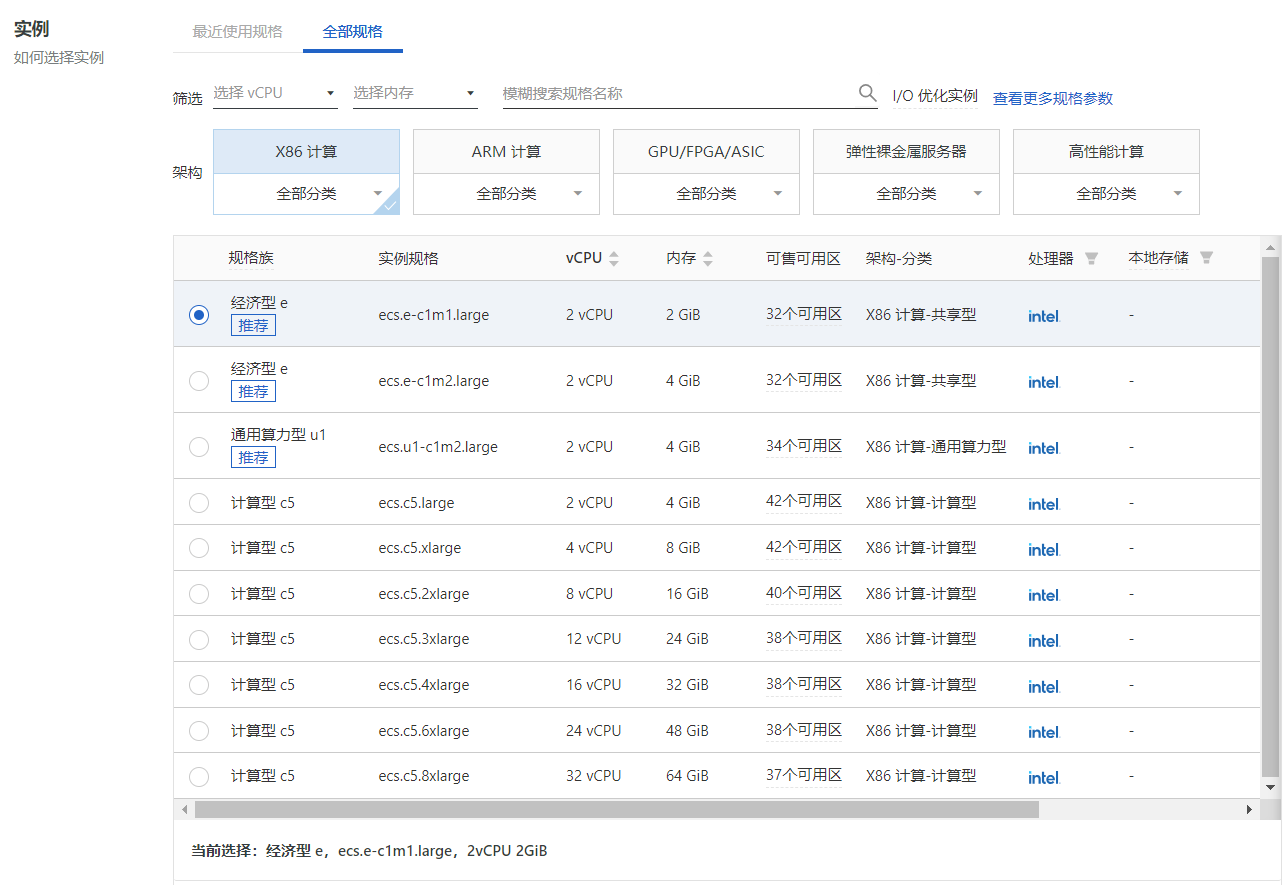Click scroll-up arrow of vertical scrollbar
The image size is (1283, 885).
click(x=1271, y=246)
